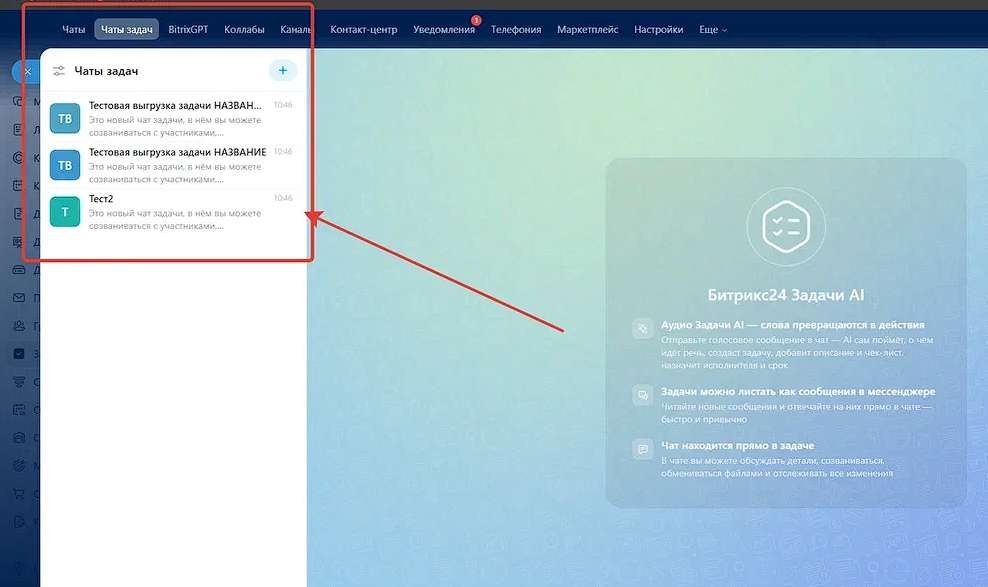Click the target goal icon in sidebar
The height and width of the screenshot is (587, 988).
tap(18, 465)
